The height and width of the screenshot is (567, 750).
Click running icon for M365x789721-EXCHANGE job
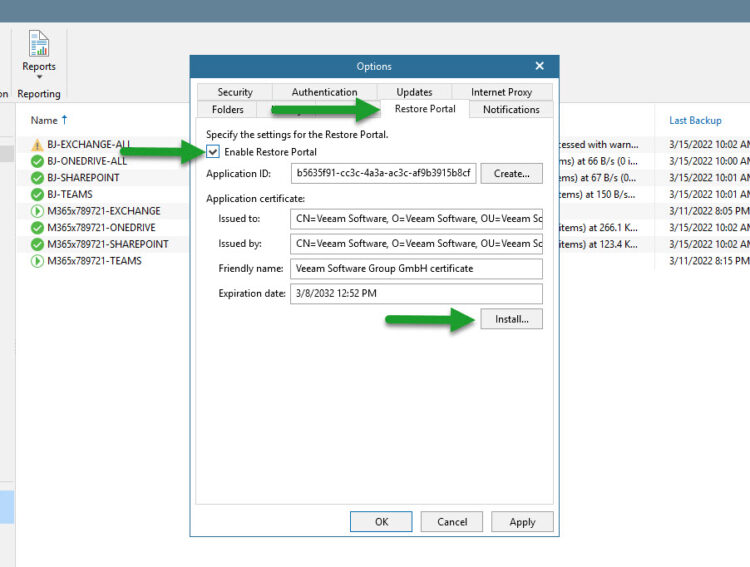[x=37, y=211]
